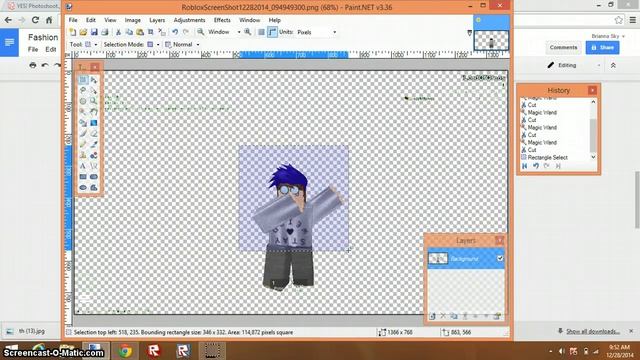Click the Deselect toolbar icon

click(162, 32)
